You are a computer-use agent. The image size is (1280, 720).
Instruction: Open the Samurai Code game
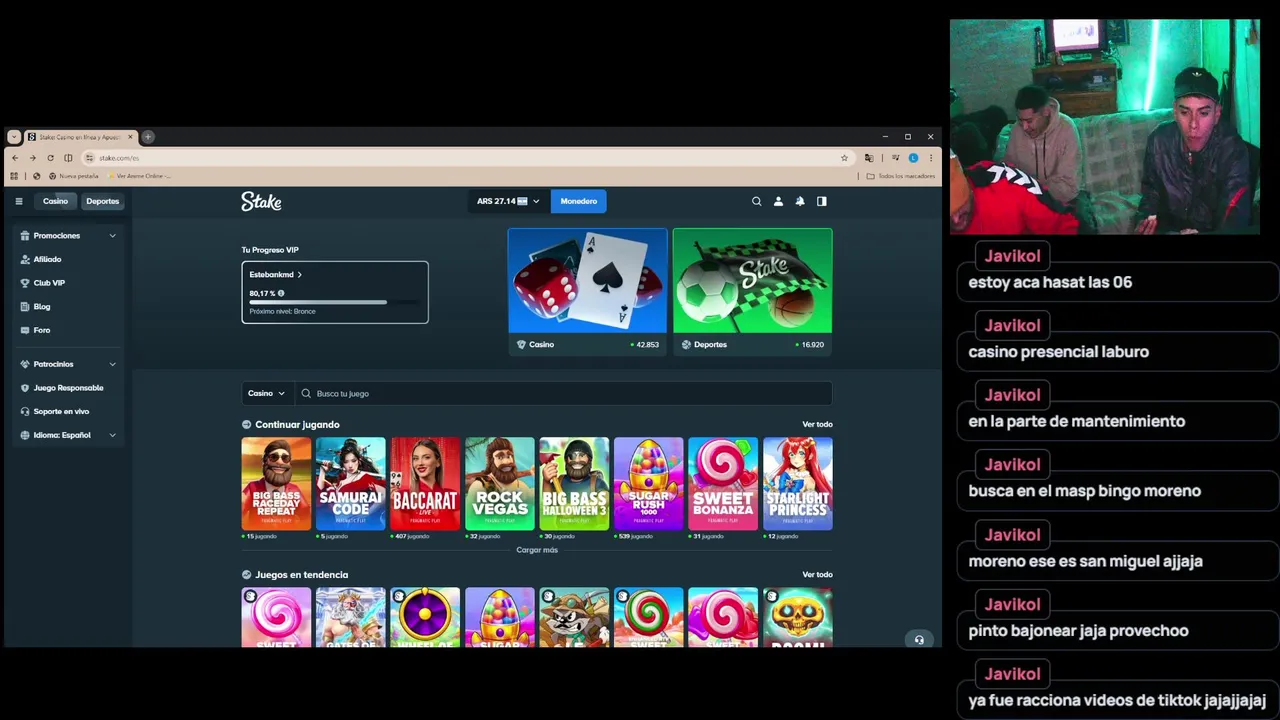(350, 483)
